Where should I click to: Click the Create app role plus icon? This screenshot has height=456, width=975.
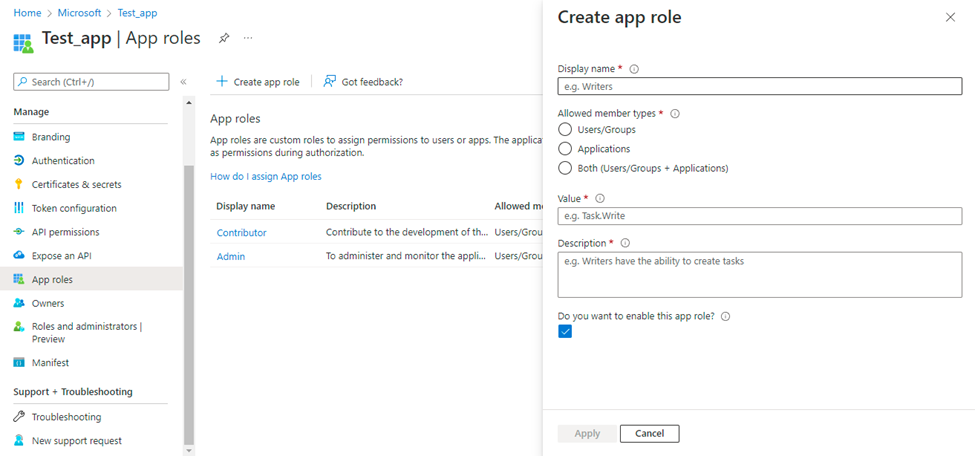click(x=222, y=82)
